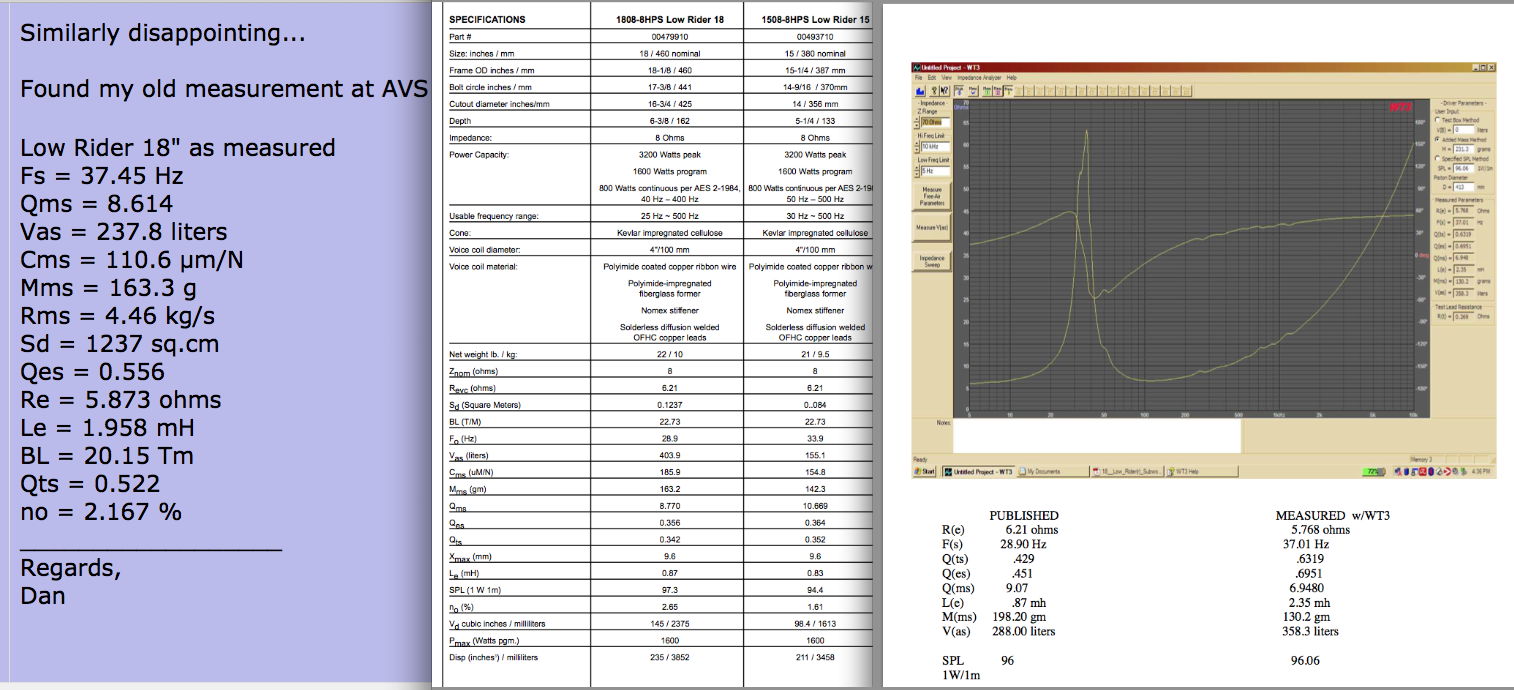Click inside the Notes text box
The height and width of the screenshot is (690, 1514).
coord(1096,436)
